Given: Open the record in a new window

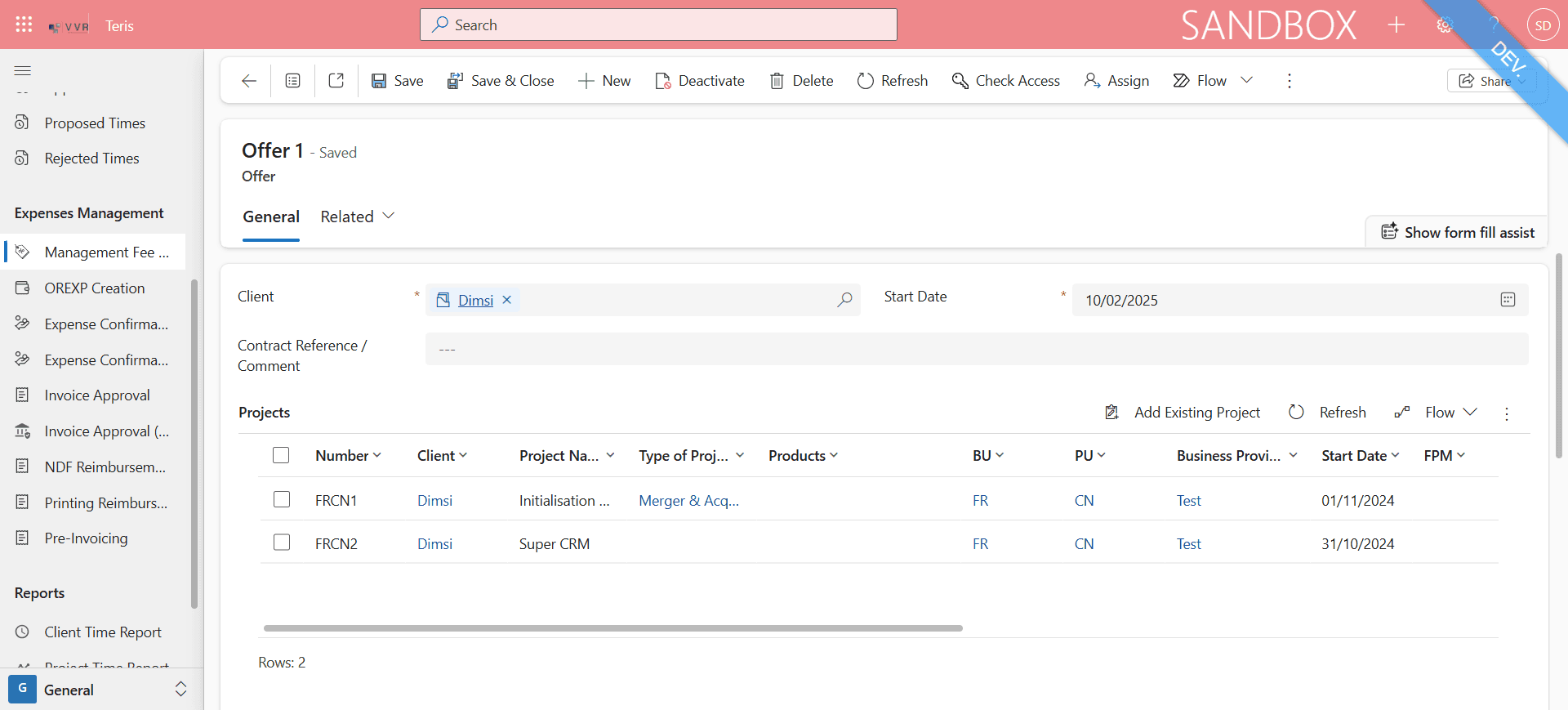Looking at the screenshot, I should [336, 81].
